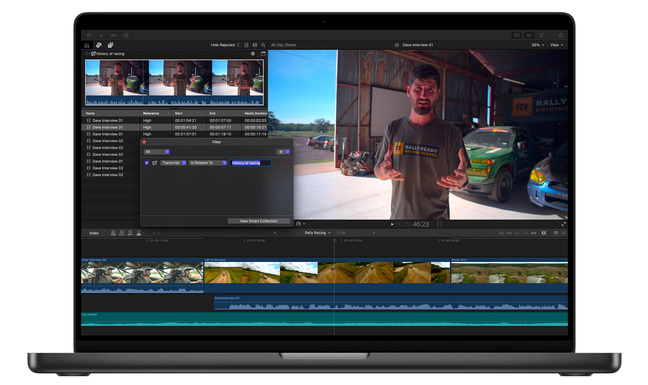
Task: Toggle audio skimming in the timeline
Action: click(517, 233)
